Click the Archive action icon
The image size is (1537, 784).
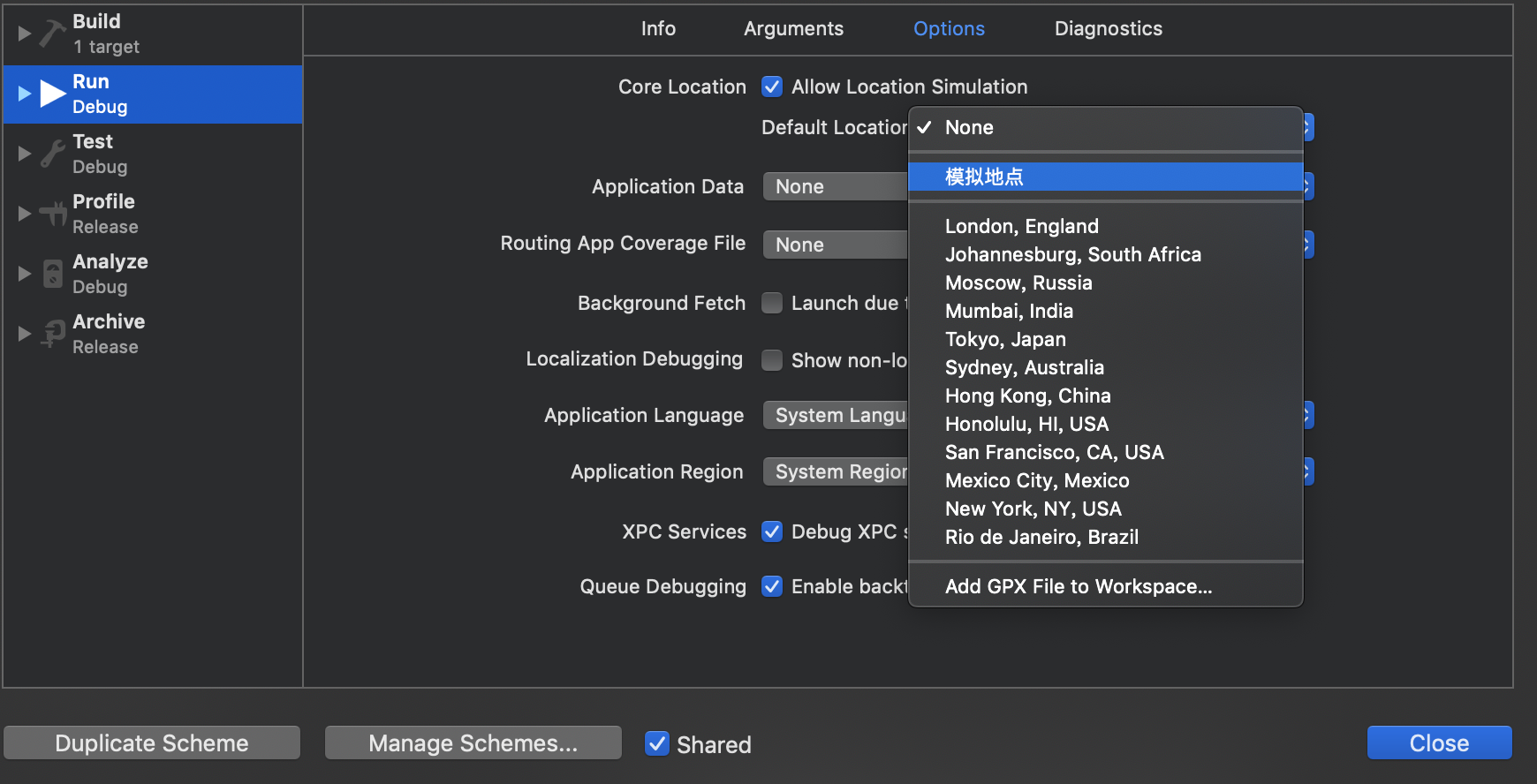pos(53,334)
